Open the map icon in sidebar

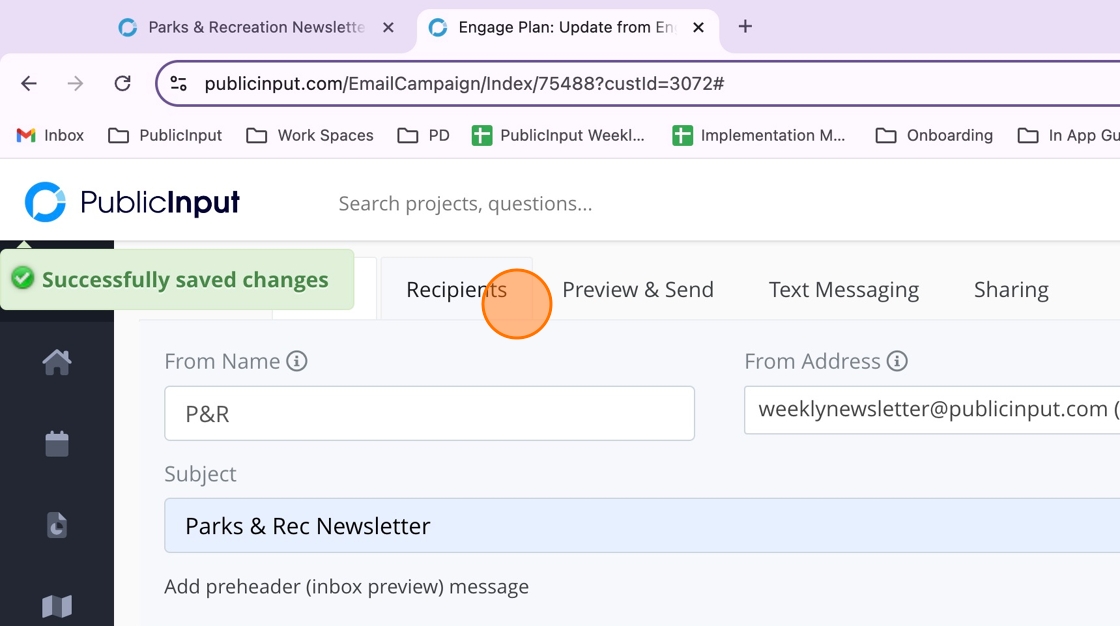click(57, 606)
